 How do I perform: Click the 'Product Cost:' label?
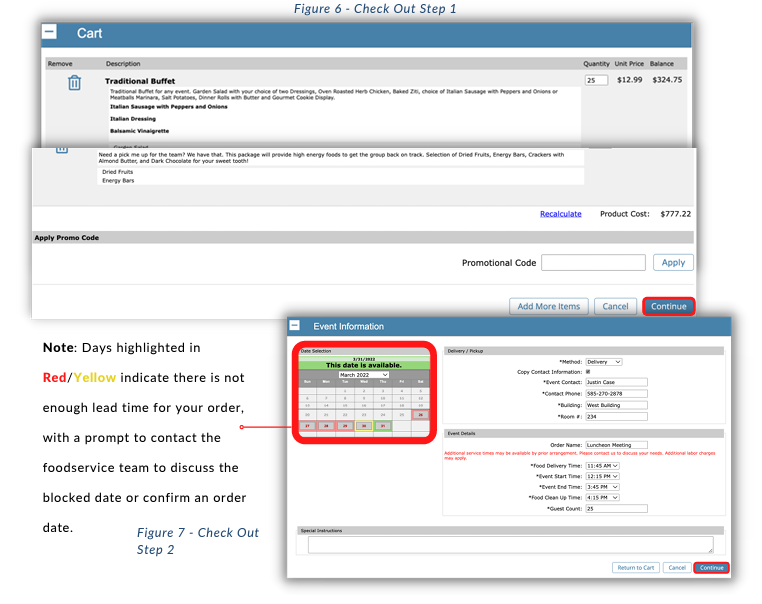pos(624,214)
